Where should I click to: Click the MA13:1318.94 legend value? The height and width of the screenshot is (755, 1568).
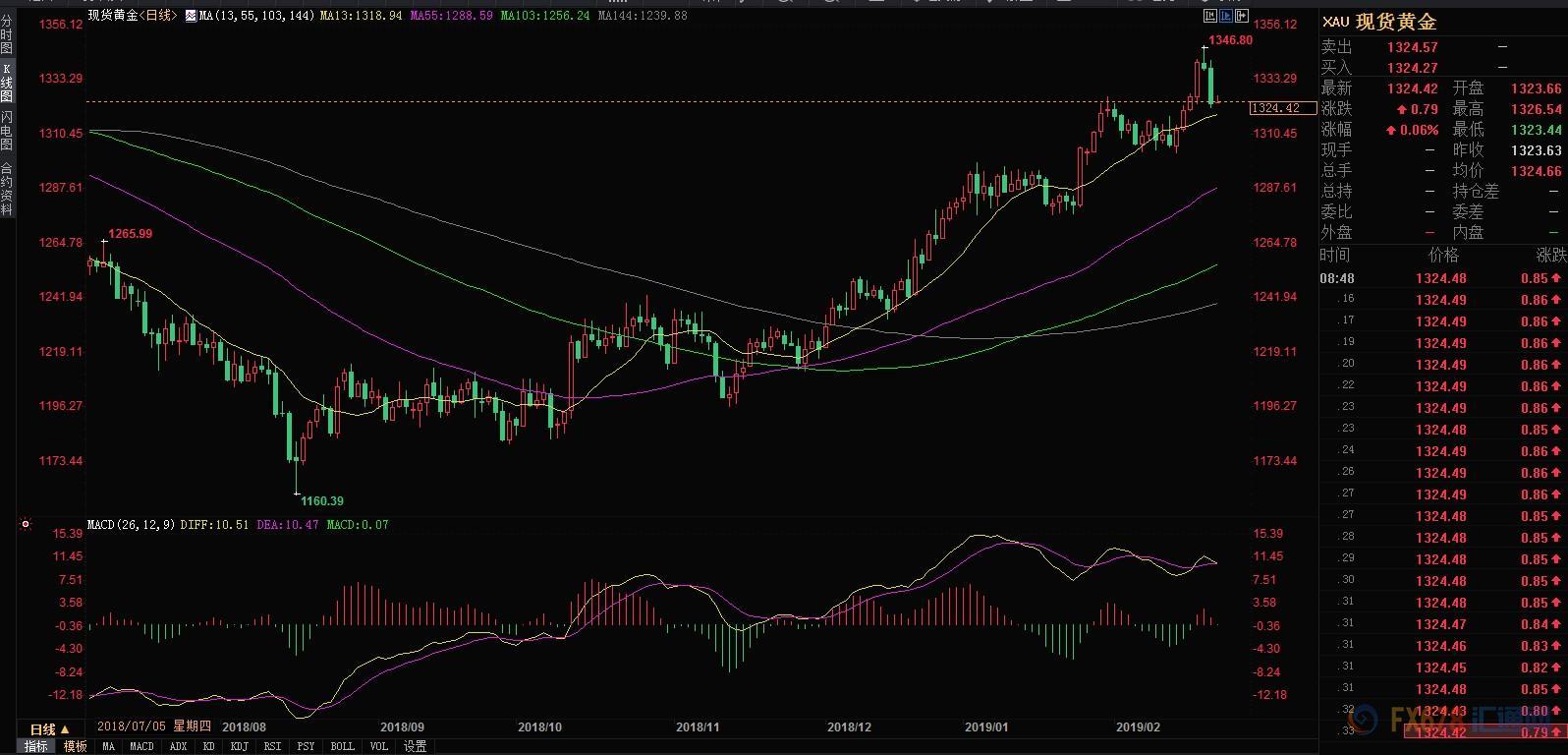click(362, 16)
